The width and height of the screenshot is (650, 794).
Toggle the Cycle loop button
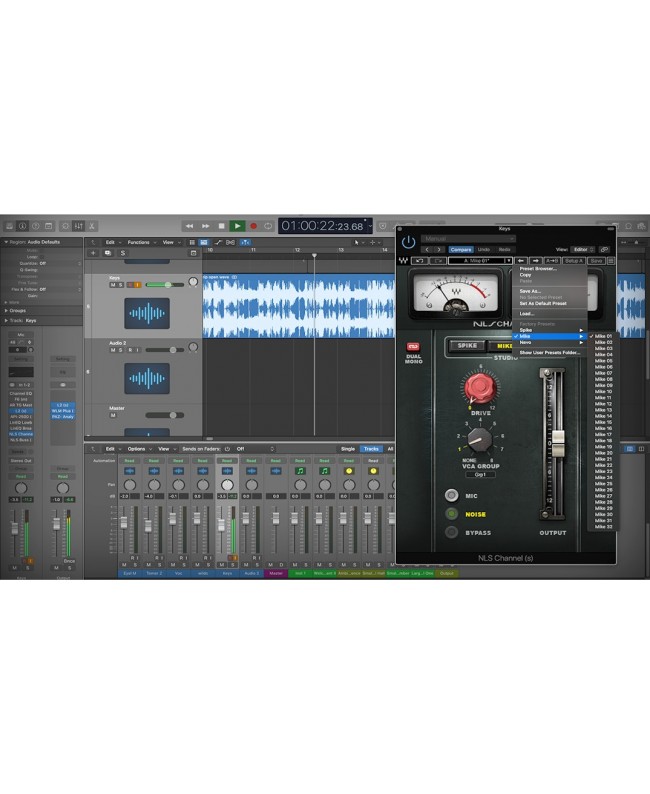(268, 226)
